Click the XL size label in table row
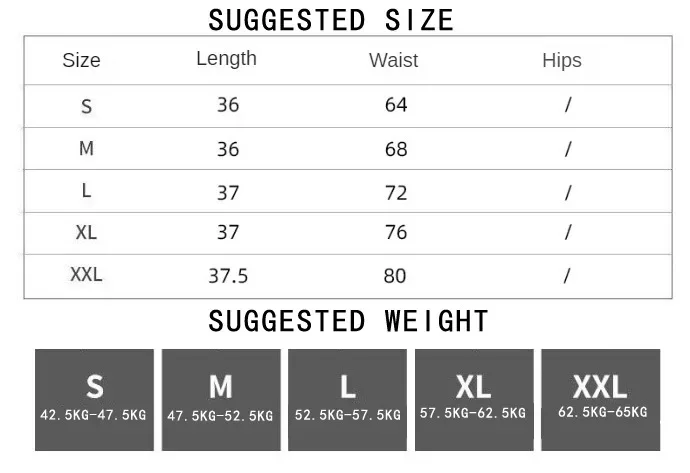 [86, 232]
